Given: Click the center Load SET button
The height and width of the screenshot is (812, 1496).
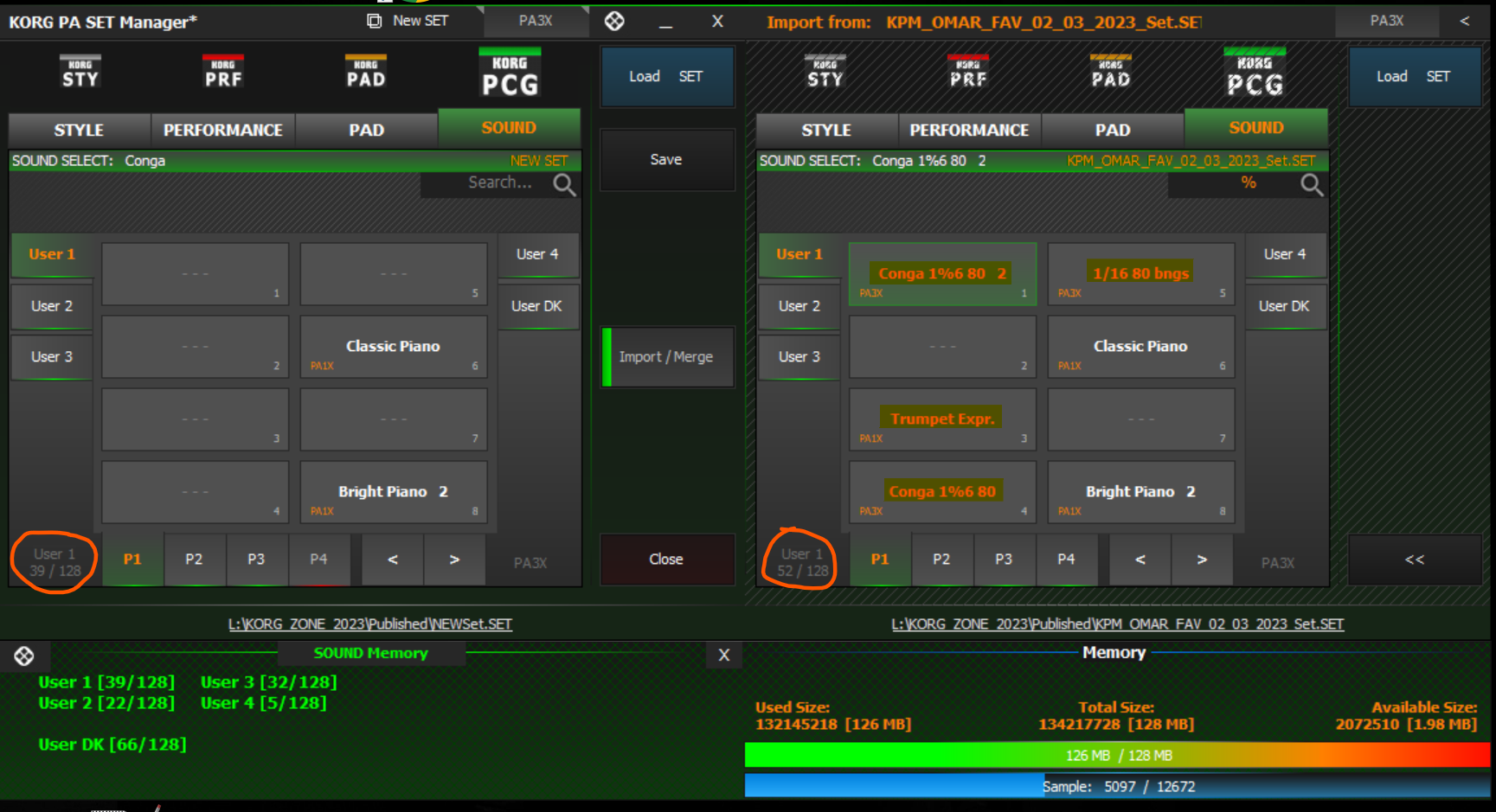Looking at the screenshot, I should tap(666, 76).
